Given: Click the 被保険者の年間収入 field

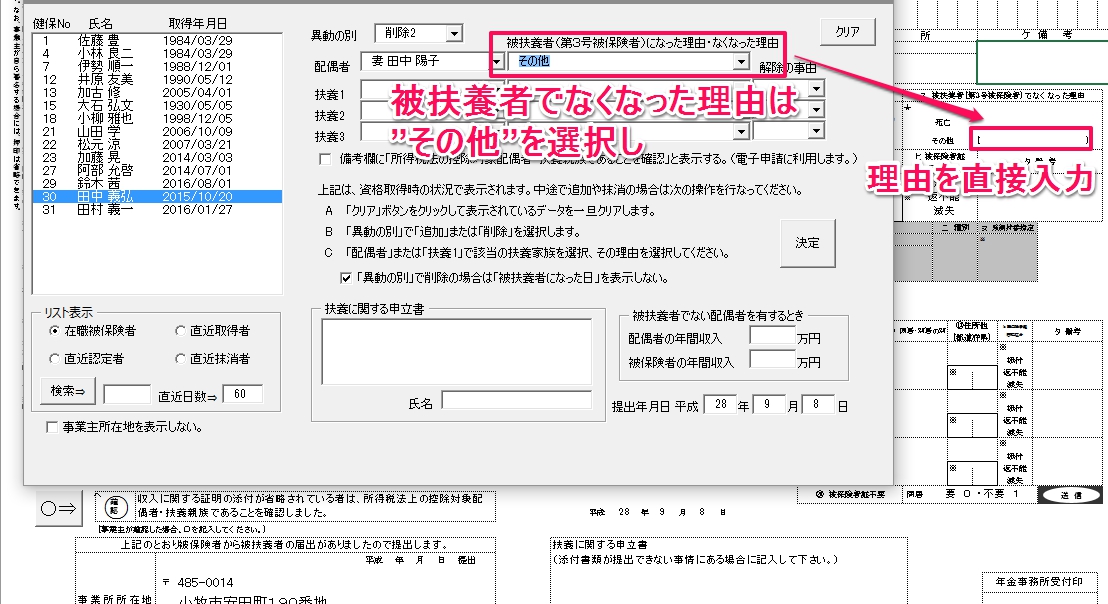Looking at the screenshot, I should point(772,360).
